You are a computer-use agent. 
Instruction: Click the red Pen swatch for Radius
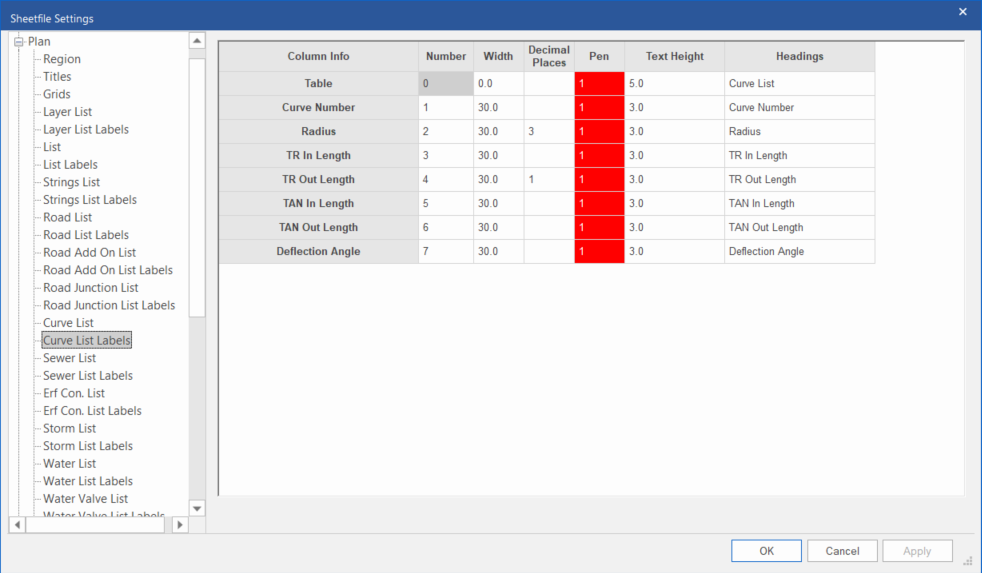coord(599,132)
